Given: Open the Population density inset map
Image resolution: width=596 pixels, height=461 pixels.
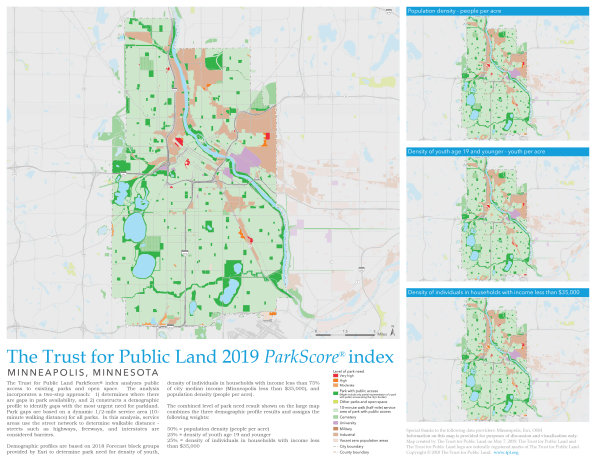Looking at the screenshot, I should click(498, 78).
